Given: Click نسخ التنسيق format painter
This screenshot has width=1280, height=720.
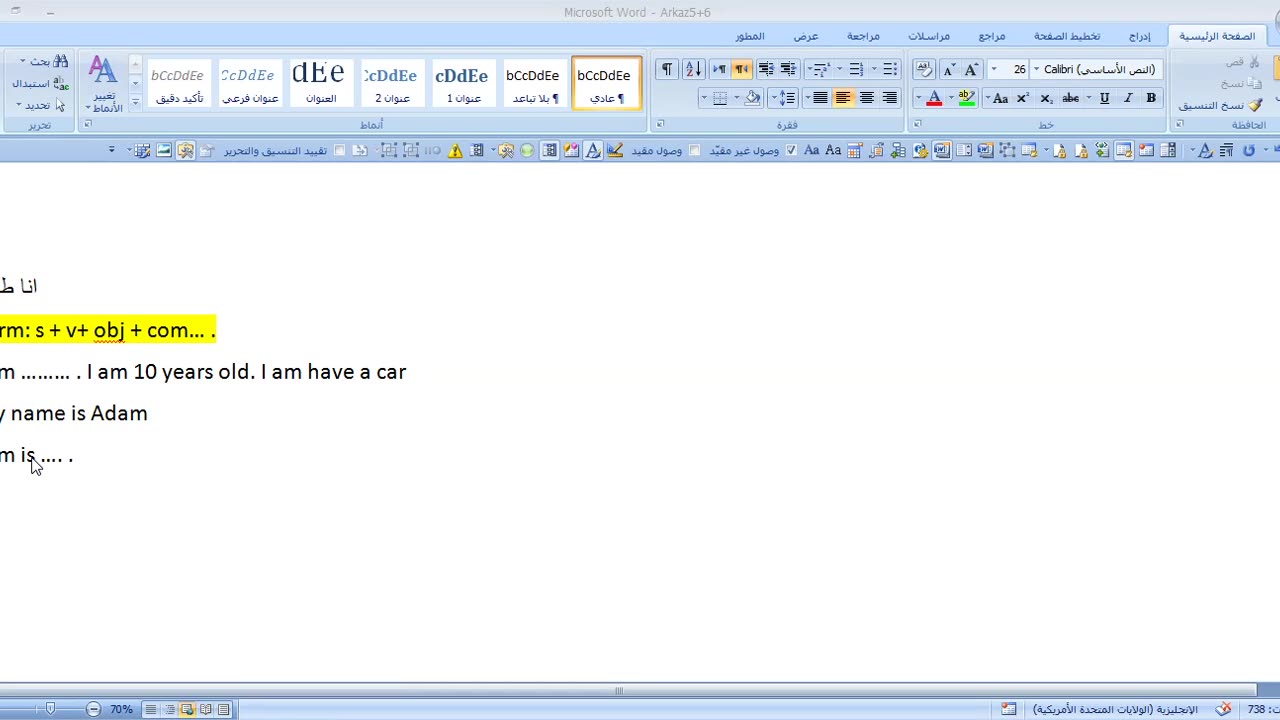Looking at the screenshot, I should click(x=1219, y=105).
